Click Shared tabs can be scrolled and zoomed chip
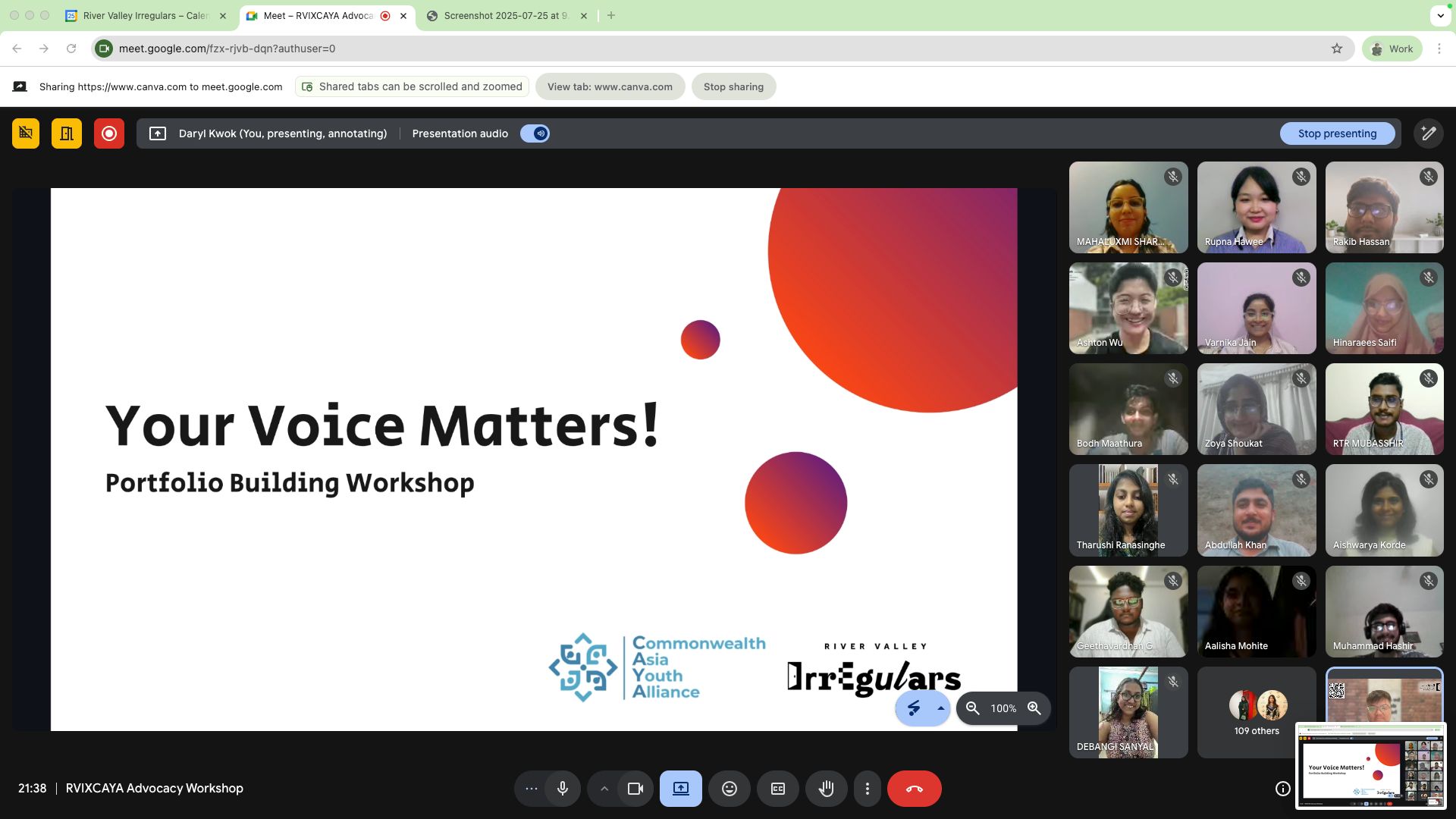The height and width of the screenshot is (819, 1456). 413,86
